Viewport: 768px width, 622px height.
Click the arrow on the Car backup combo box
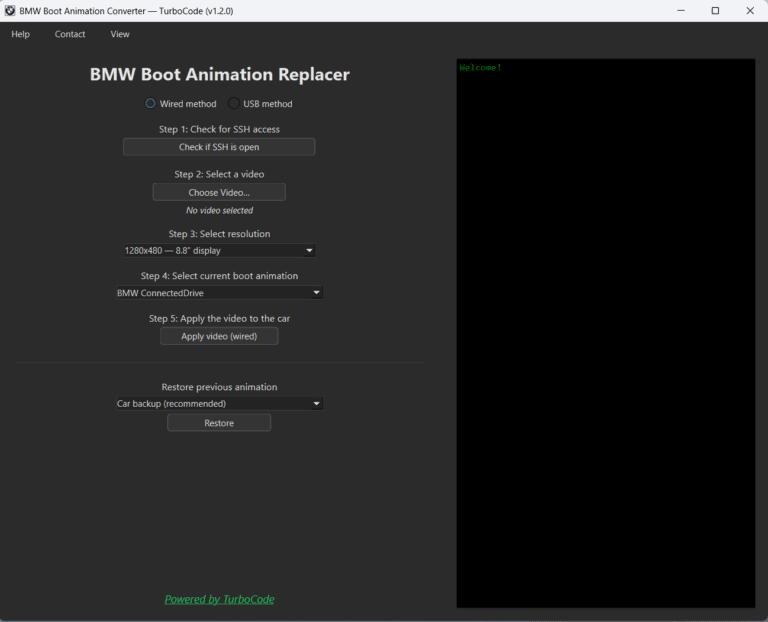point(316,404)
